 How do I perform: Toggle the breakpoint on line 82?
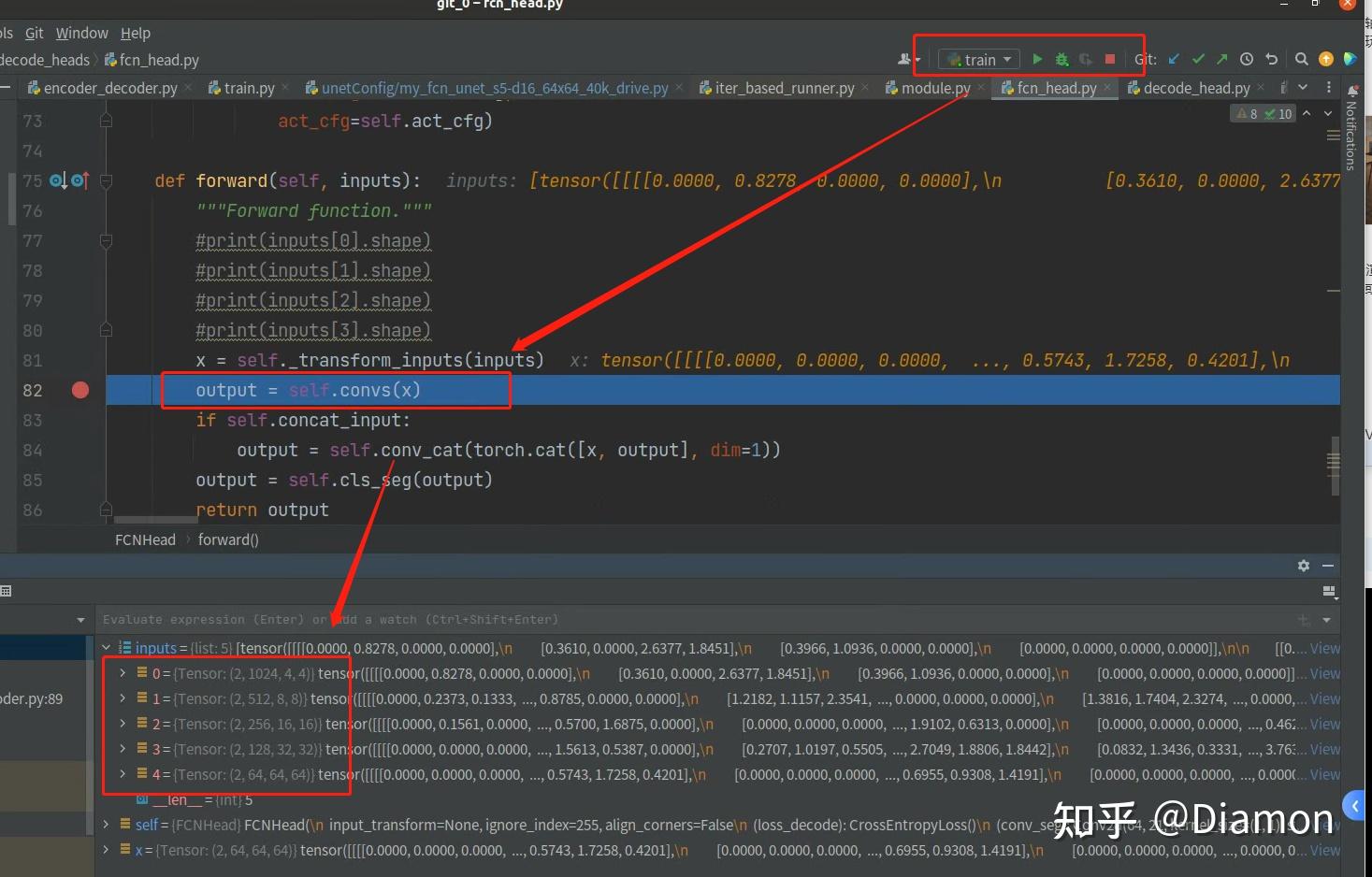pos(79,390)
